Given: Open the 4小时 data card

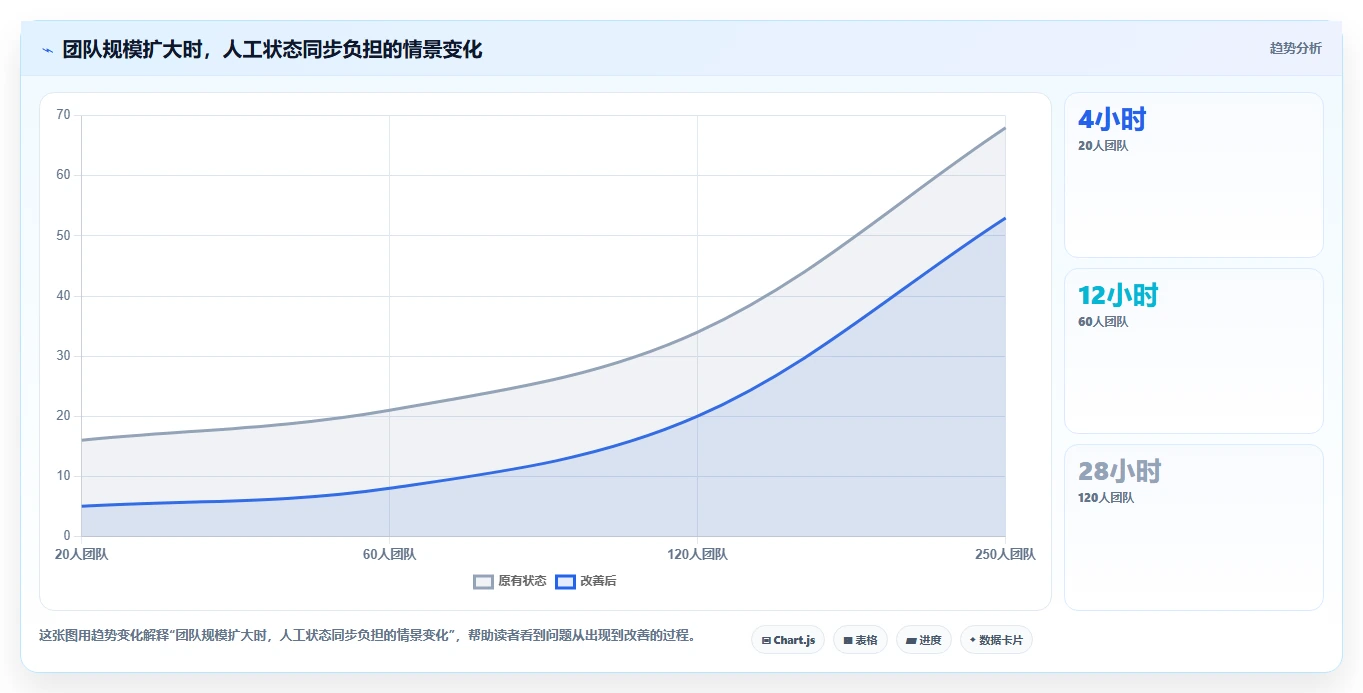Looking at the screenshot, I should pos(1194,175).
